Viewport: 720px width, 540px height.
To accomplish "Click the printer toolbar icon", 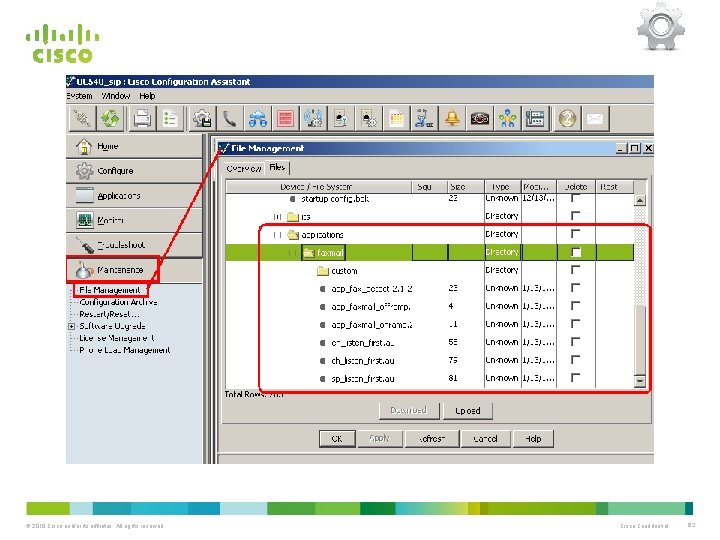I will click(x=142, y=119).
